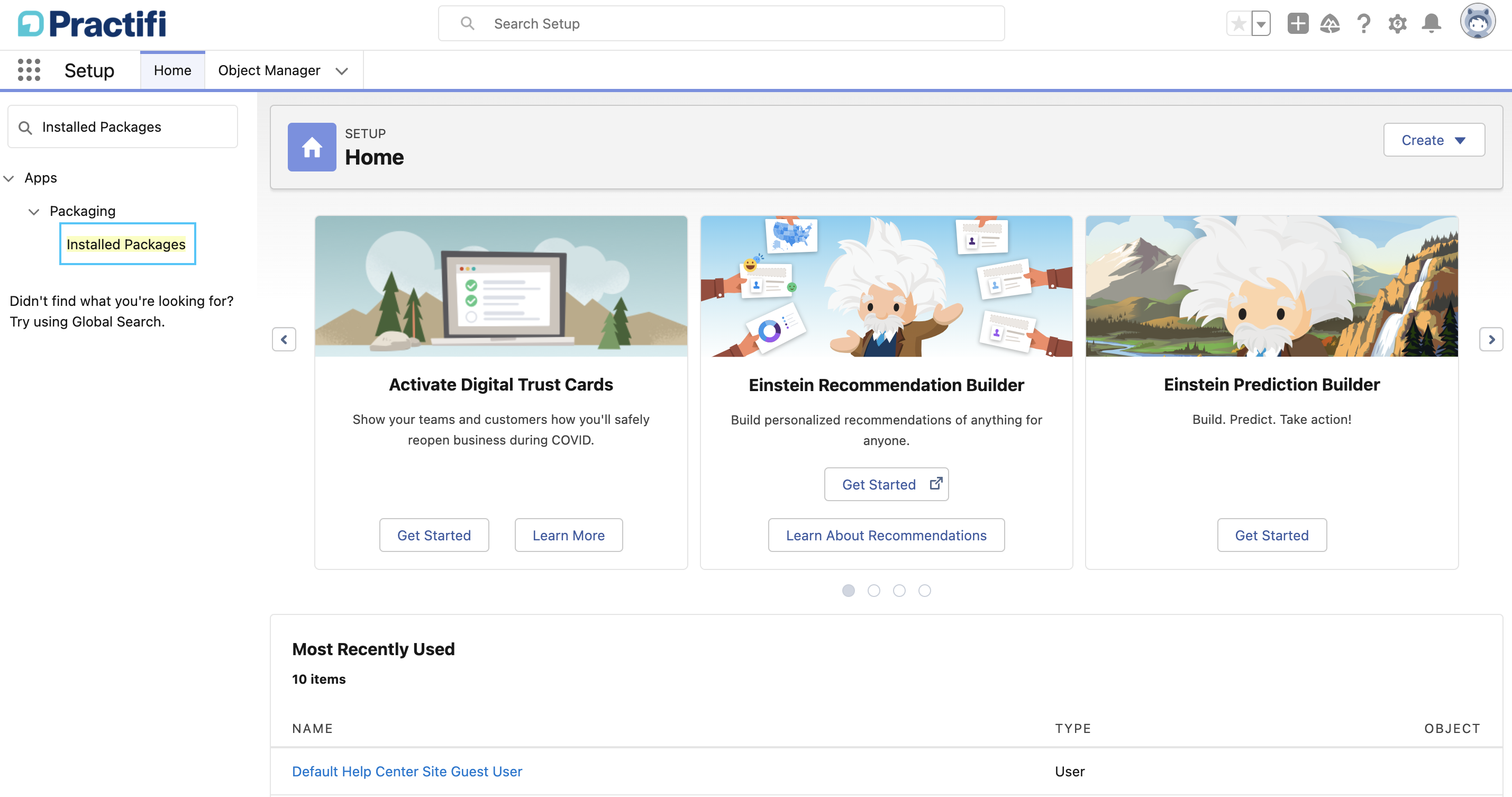
Task: Open Default Help Center Site Guest User link
Action: 407,771
